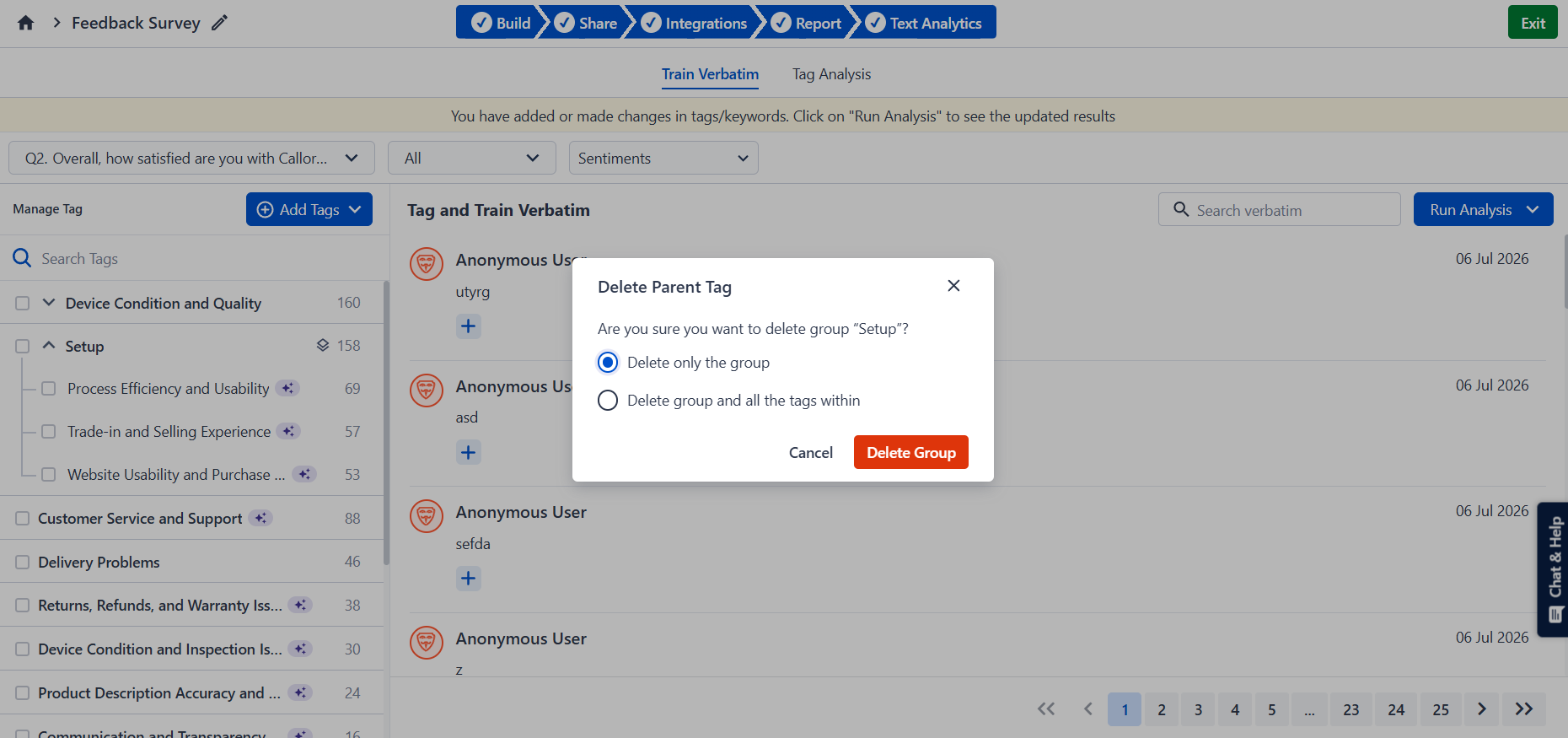
Task: Click avatar icon of the 'asd' response
Action: tap(427, 391)
